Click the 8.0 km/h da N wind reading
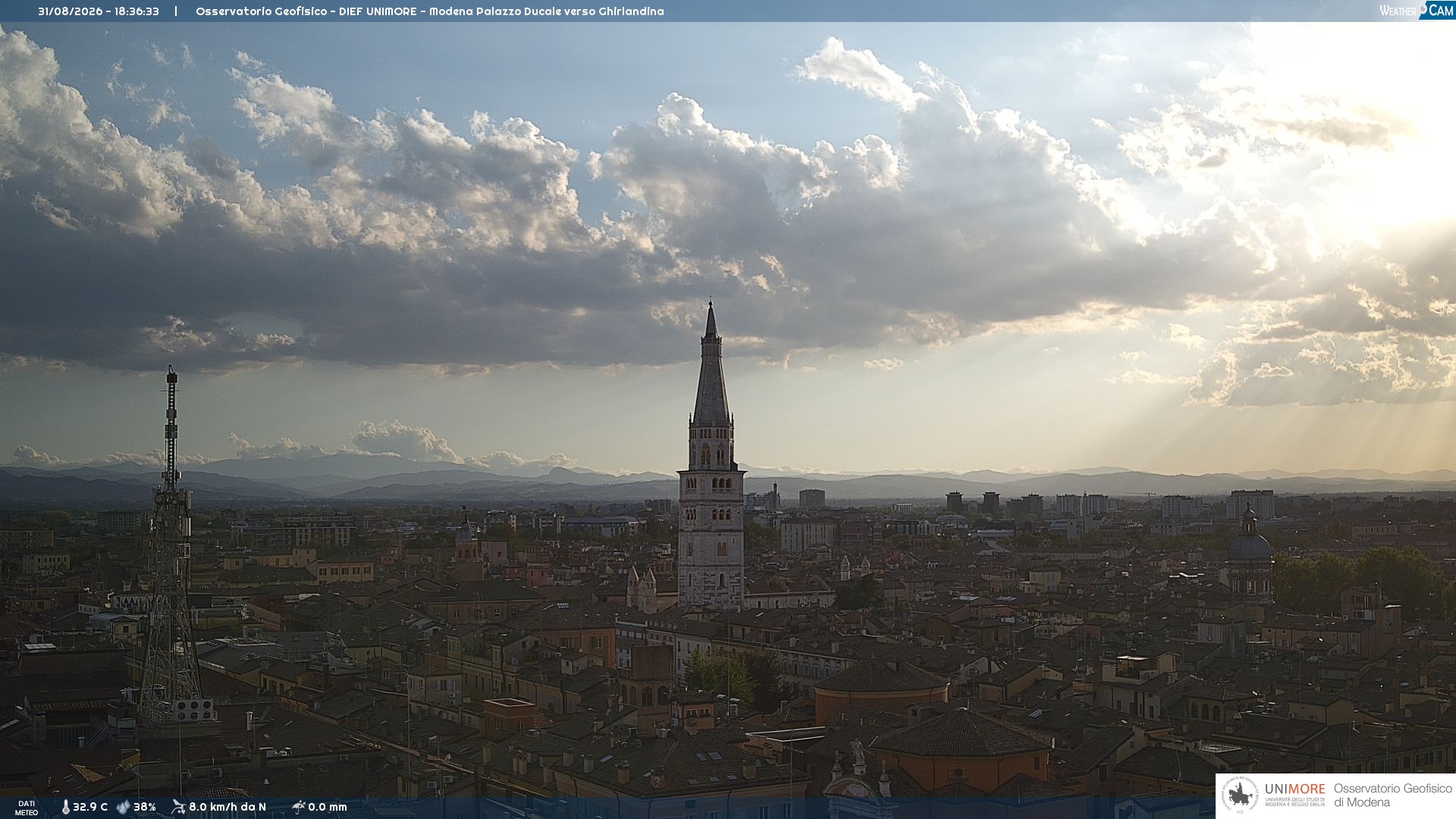This screenshot has height=819, width=1456. pyautogui.click(x=227, y=808)
